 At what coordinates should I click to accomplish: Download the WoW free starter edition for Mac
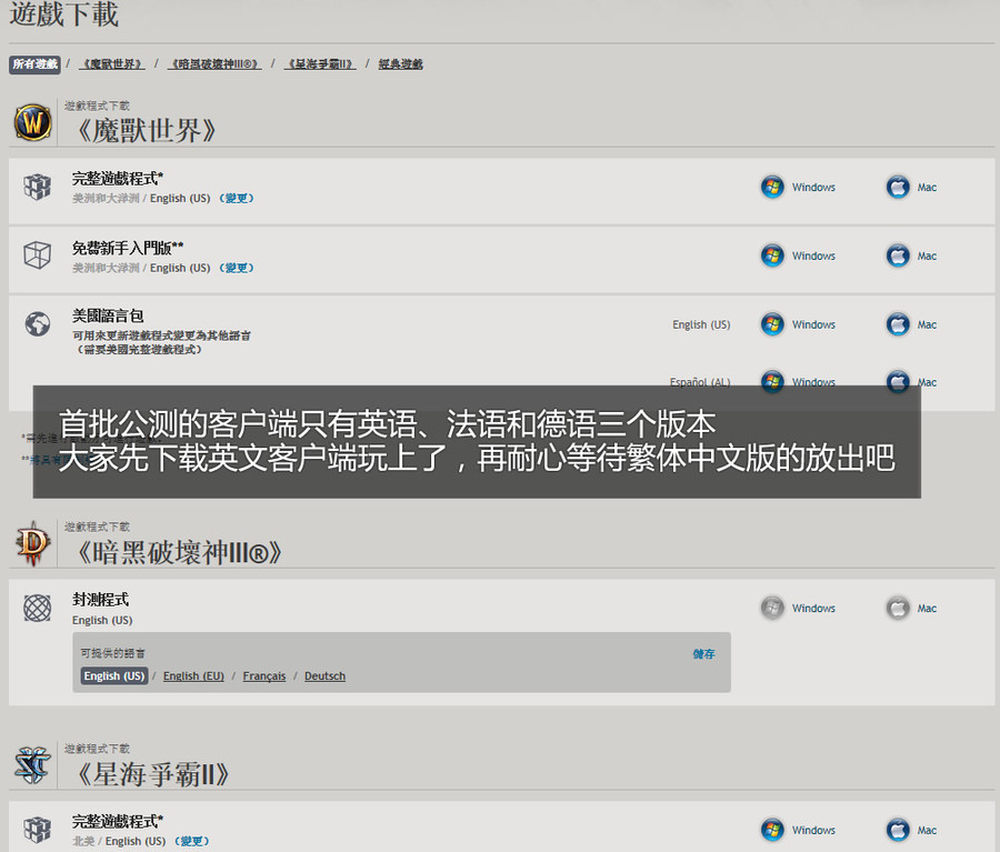click(x=911, y=256)
